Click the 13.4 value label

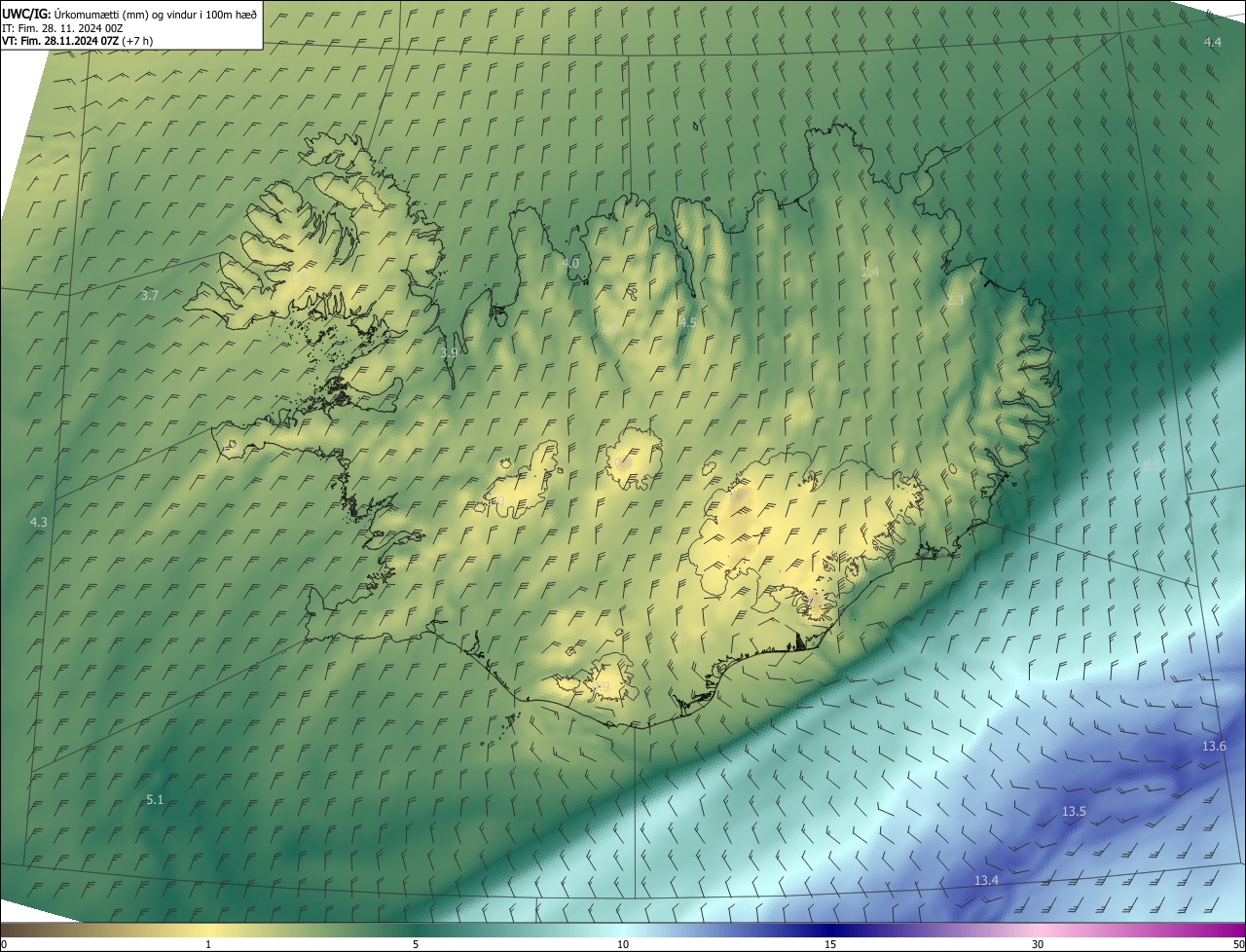[x=986, y=881]
